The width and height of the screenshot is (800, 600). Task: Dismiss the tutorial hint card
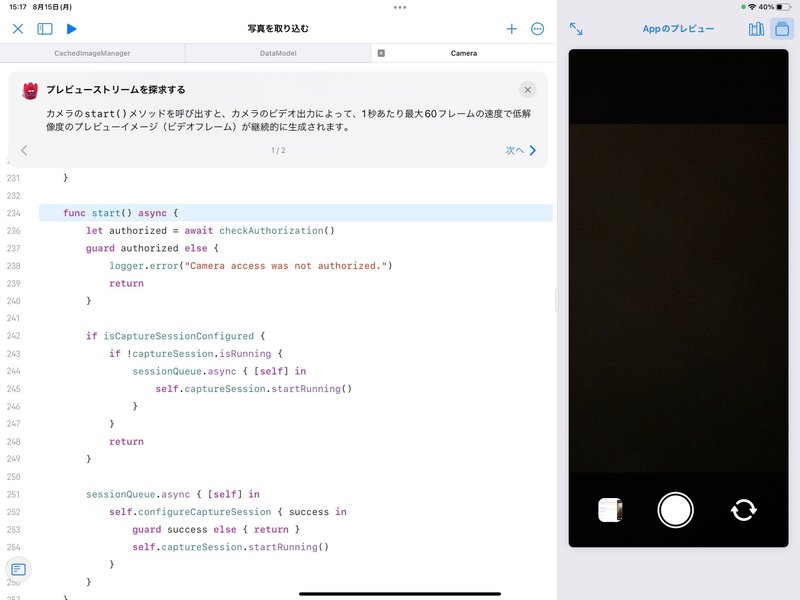528,90
